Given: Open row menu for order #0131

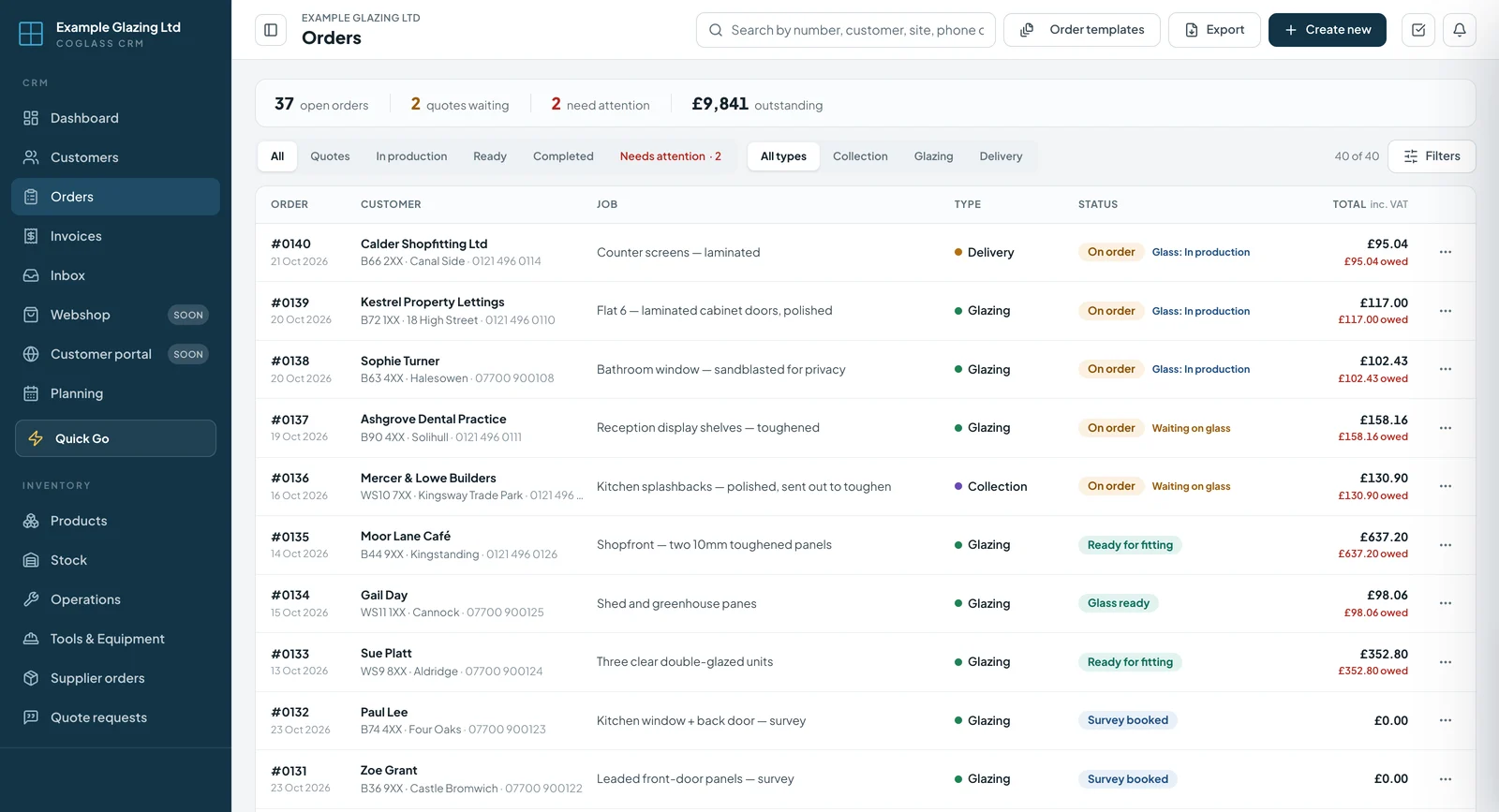Looking at the screenshot, I should tap(1446, 779).
